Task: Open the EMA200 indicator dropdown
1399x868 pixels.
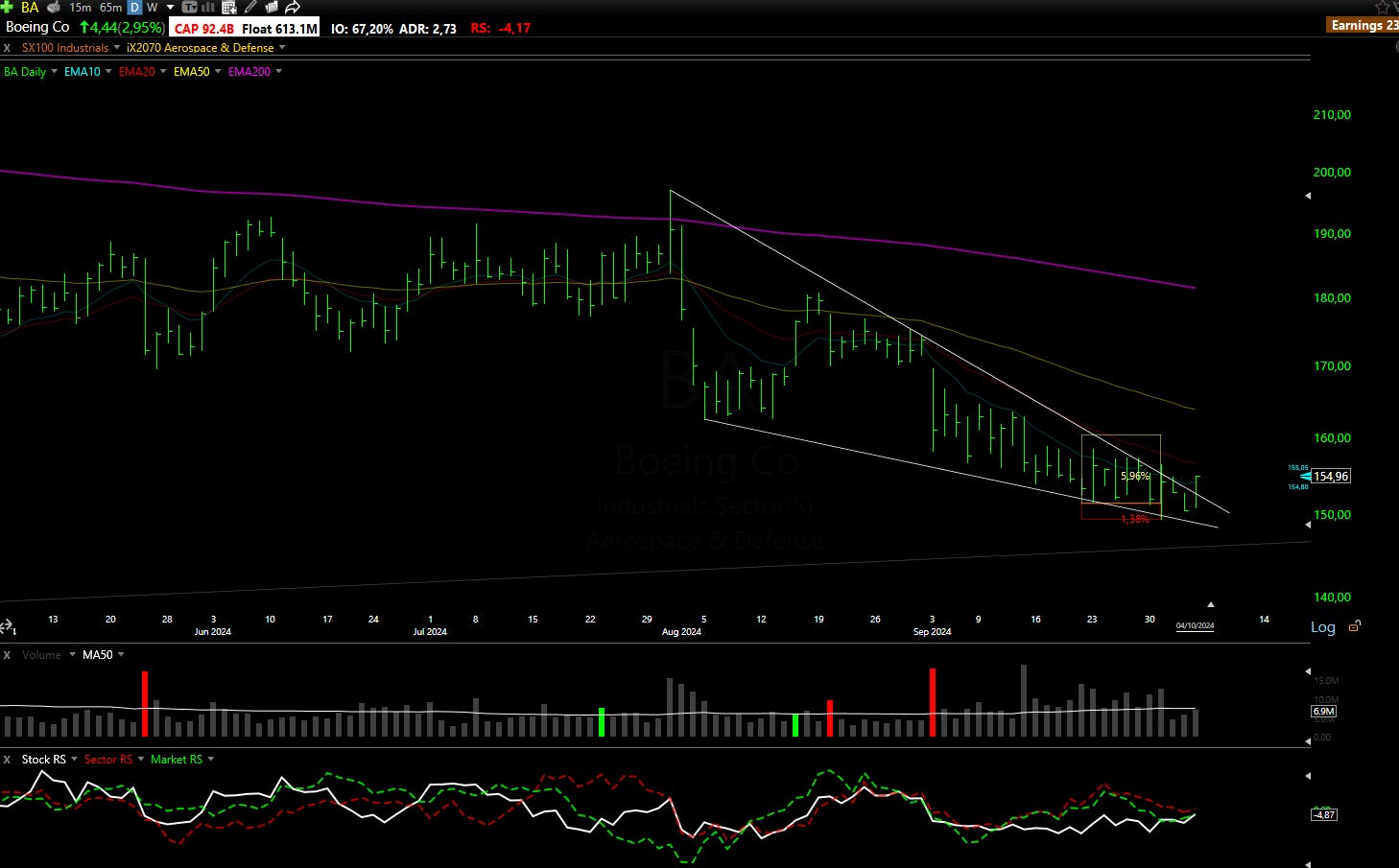Action: pos(278,71)
